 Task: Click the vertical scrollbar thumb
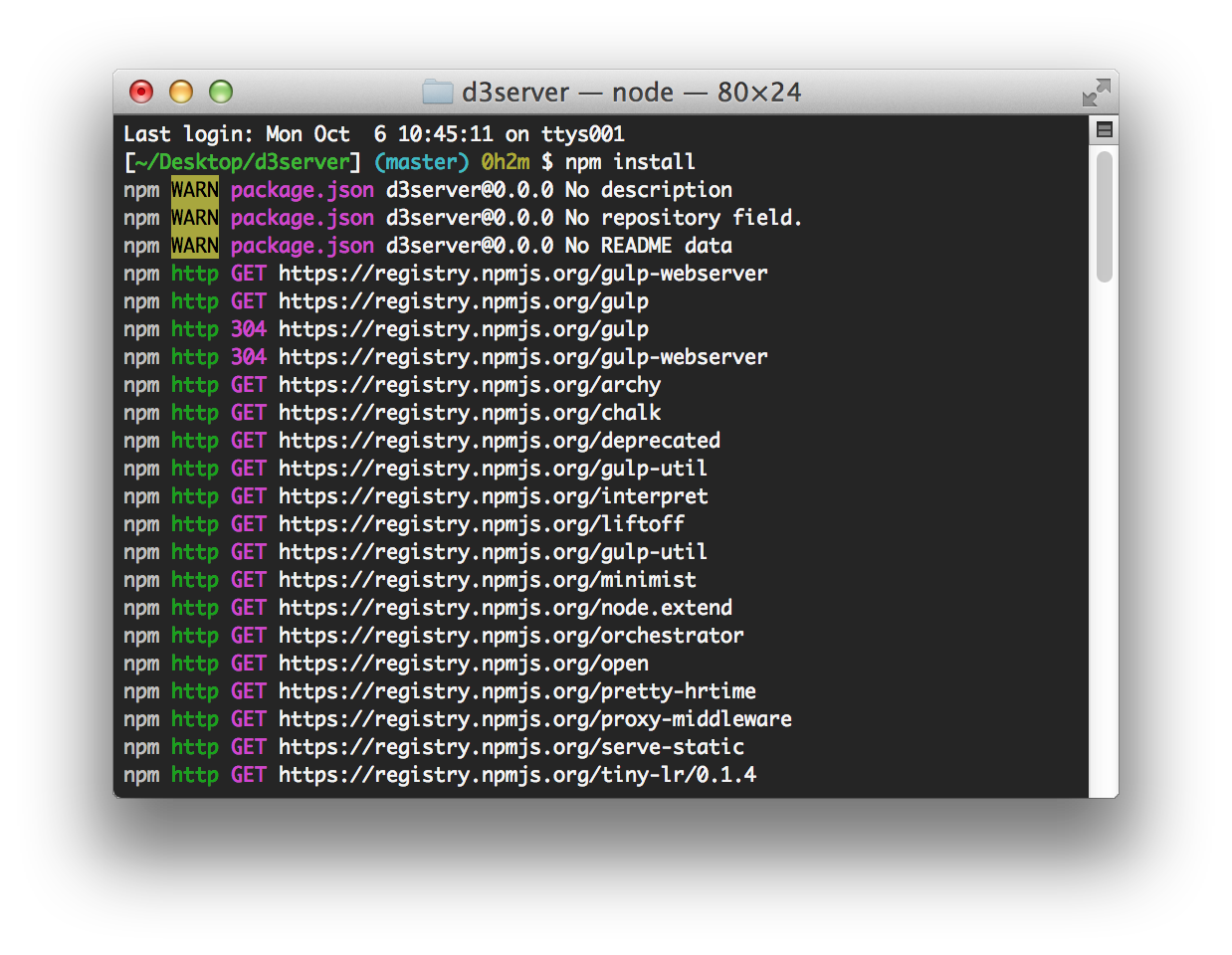1104,216
